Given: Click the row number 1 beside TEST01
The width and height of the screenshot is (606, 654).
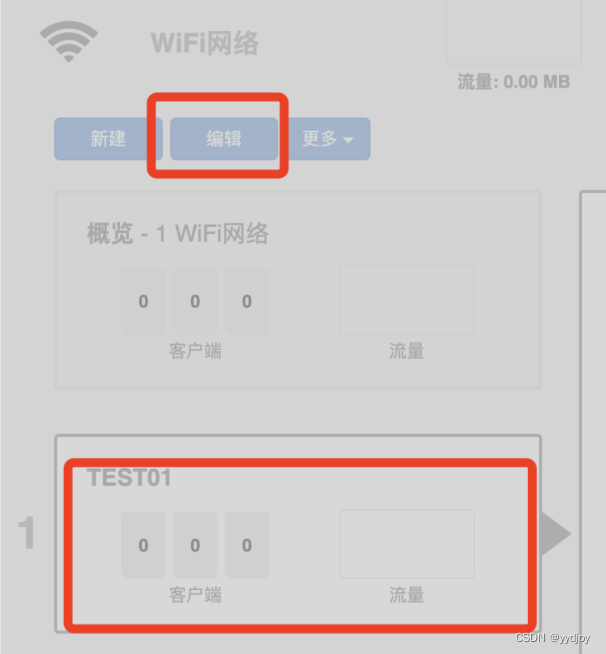Looking at the screenshot, I should [27, 533].
